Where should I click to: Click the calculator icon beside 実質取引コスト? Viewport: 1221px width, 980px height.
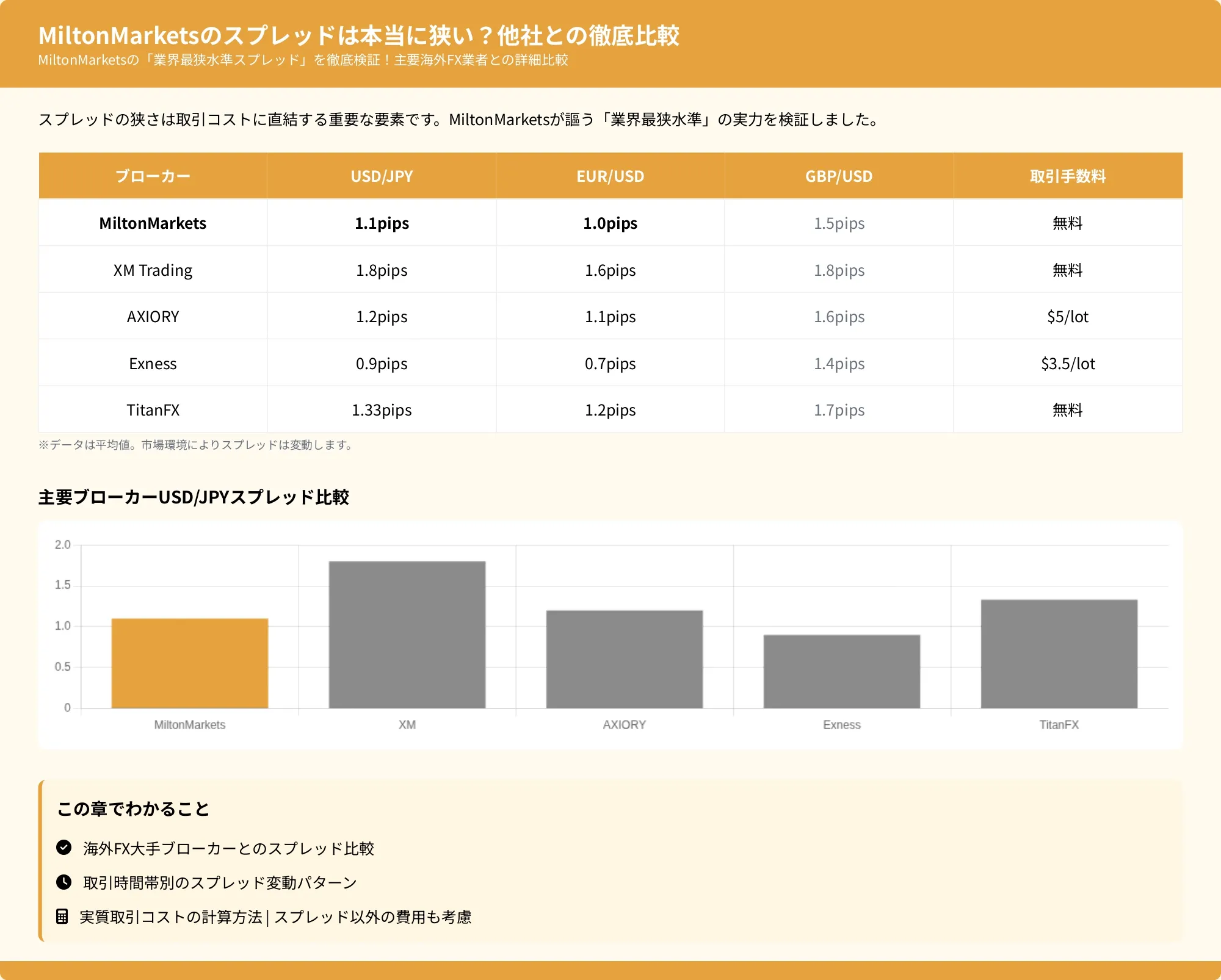coord(62,916)
